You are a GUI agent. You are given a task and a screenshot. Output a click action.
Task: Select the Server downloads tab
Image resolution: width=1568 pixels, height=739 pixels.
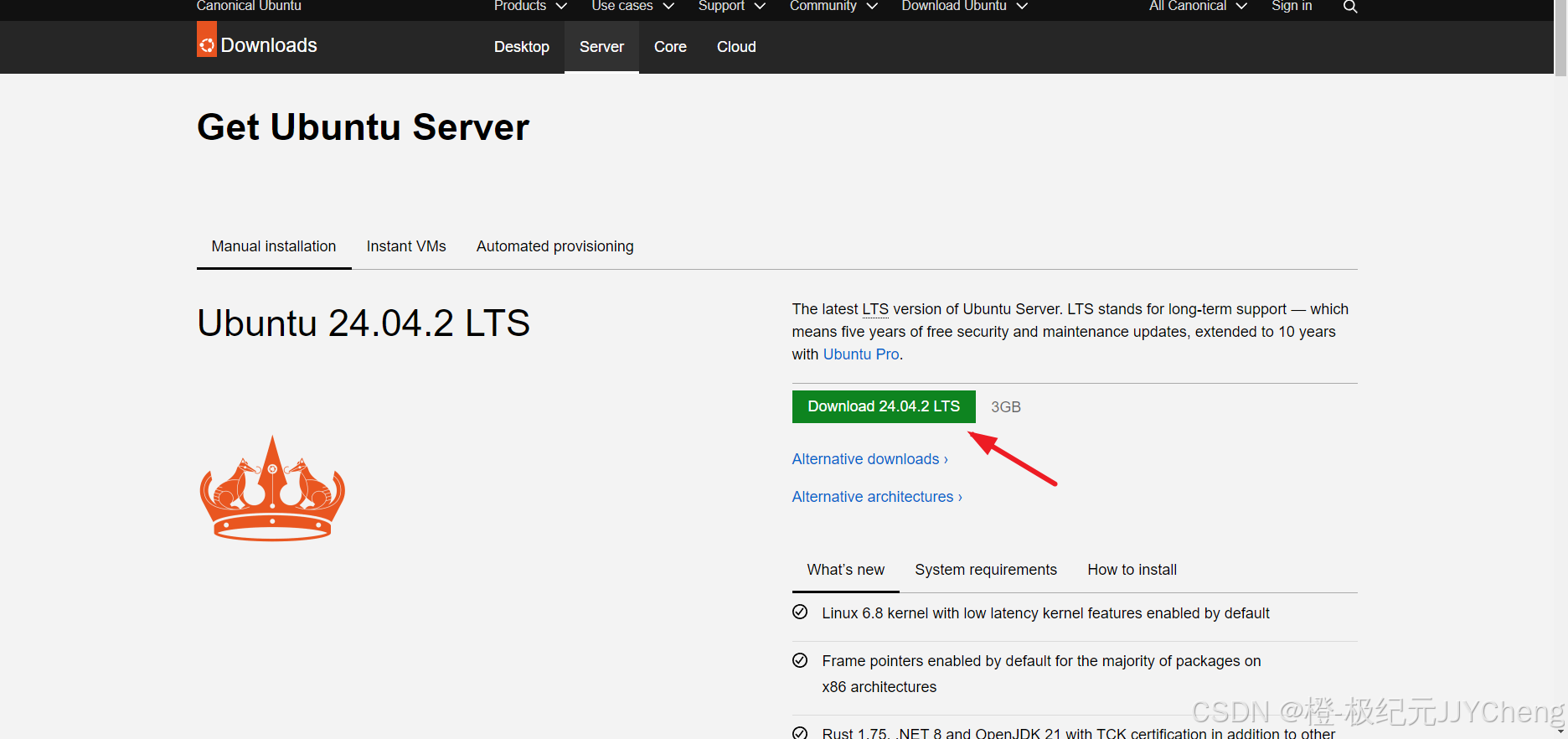coord(601,47)
